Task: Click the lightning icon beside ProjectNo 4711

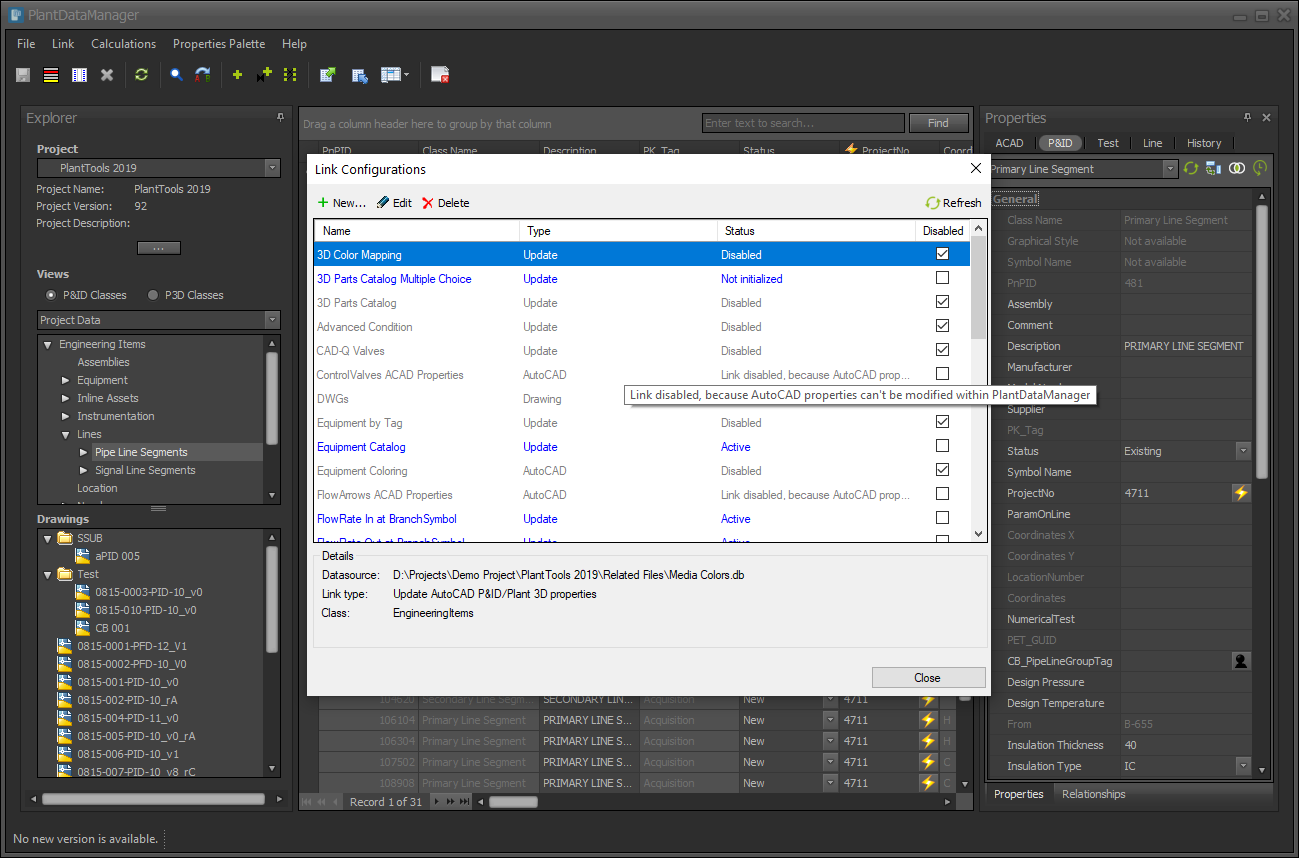Action: click(1241, 493)
